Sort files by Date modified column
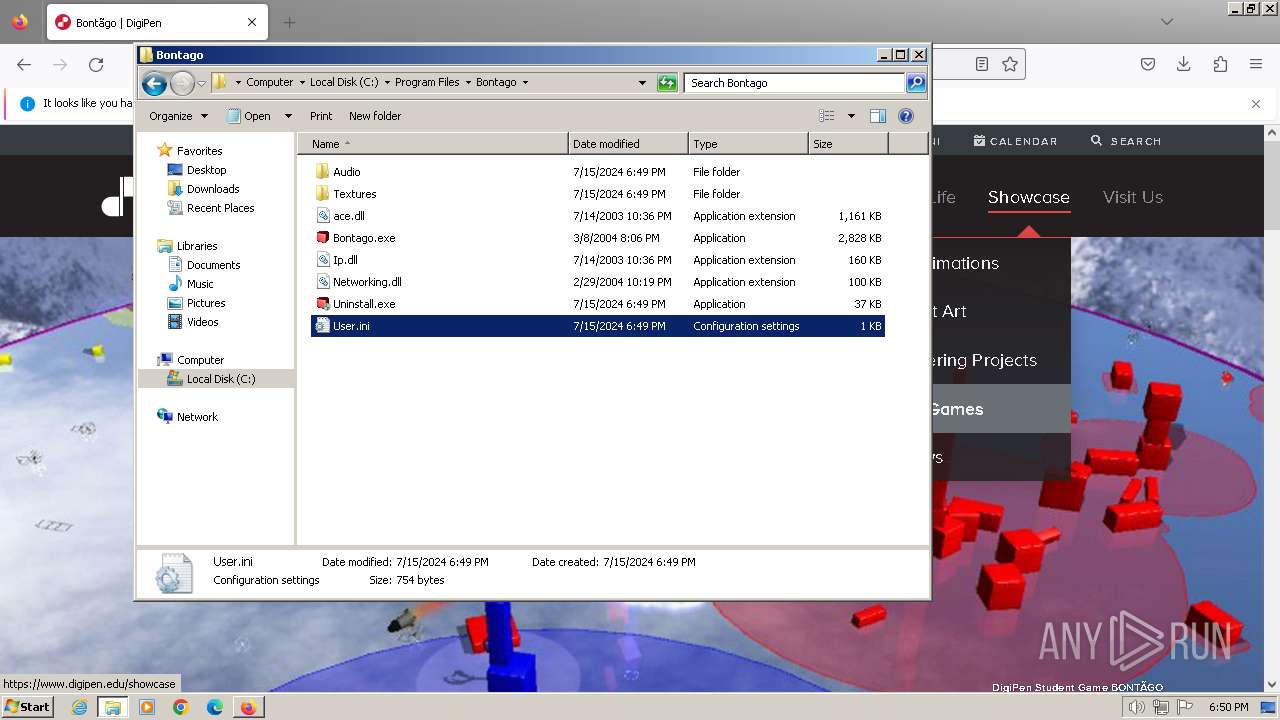Image resolution: width=1280 pixels, height=720 pixels. (628, 144)
